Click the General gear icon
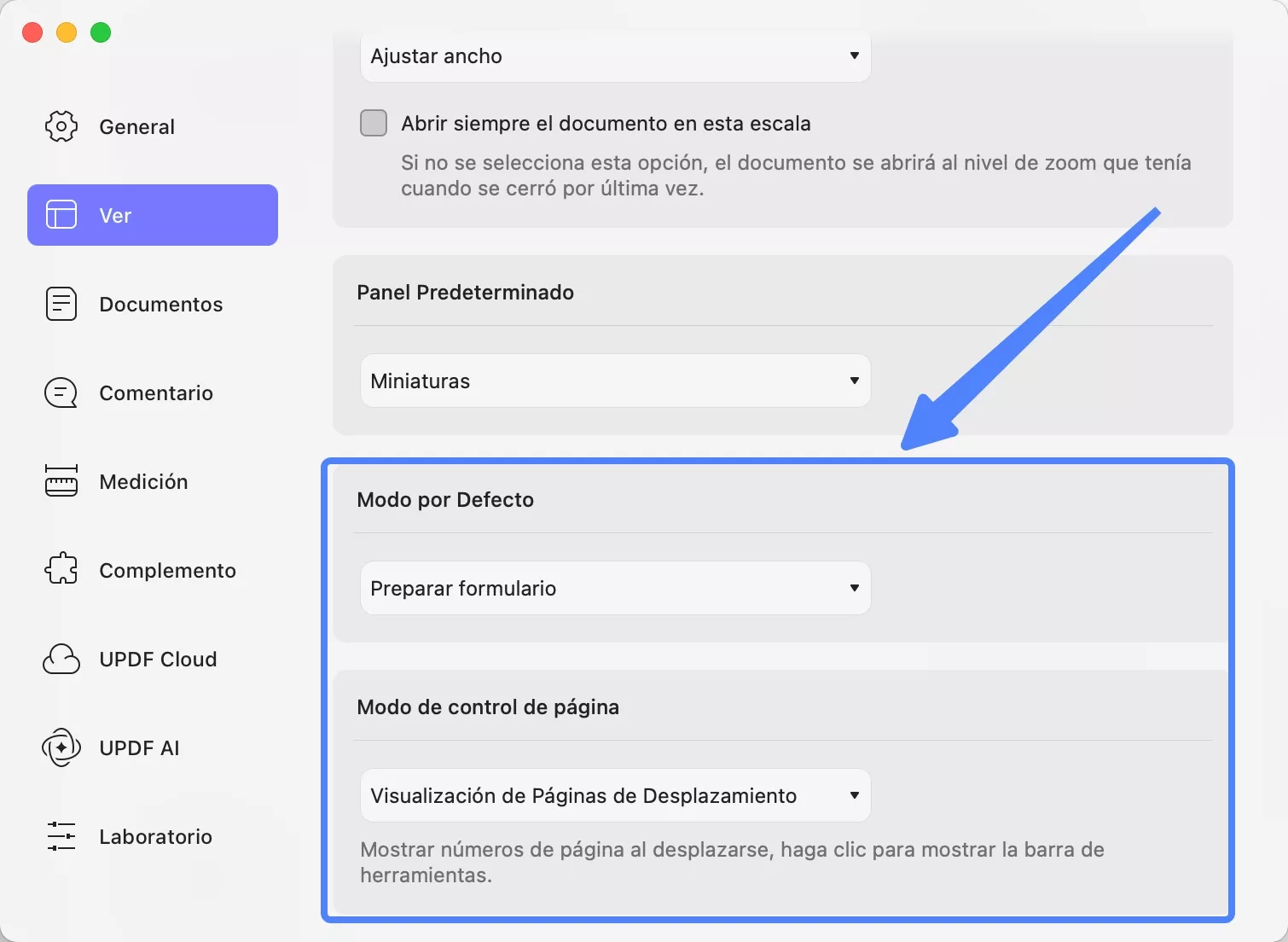Viewport: 1288px width, 942px height. [61, 126]
